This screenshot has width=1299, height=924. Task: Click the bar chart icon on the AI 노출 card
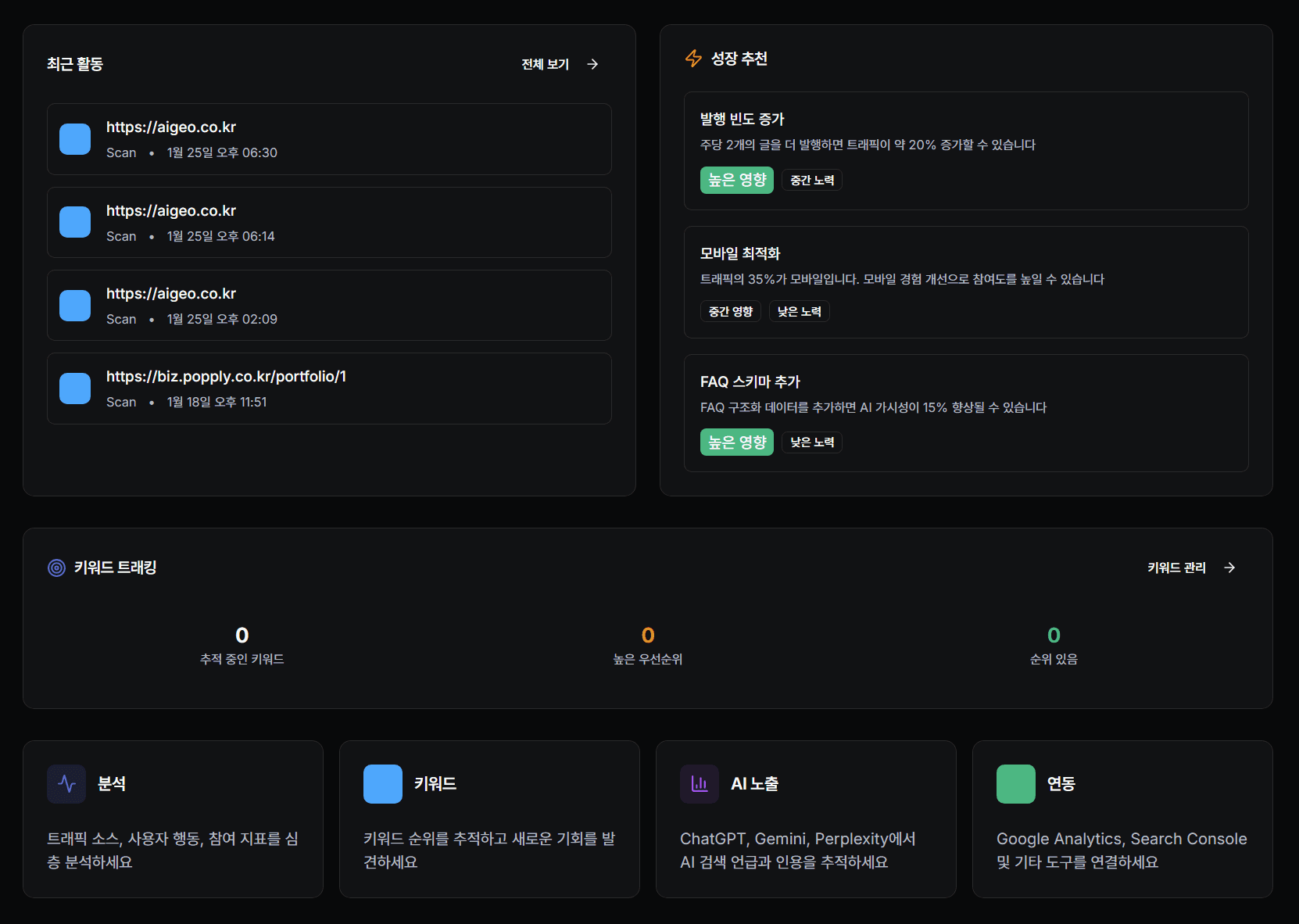[700, 783]
